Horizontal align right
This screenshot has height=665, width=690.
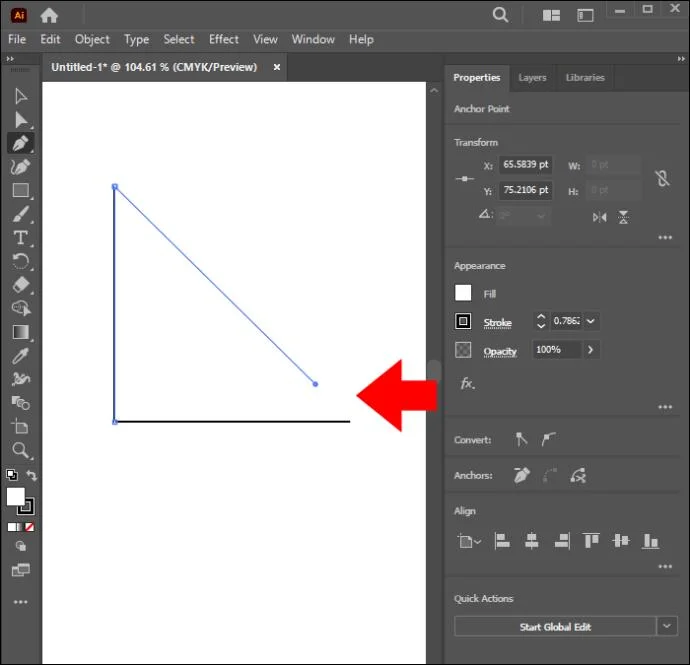[x=562, y=540]
